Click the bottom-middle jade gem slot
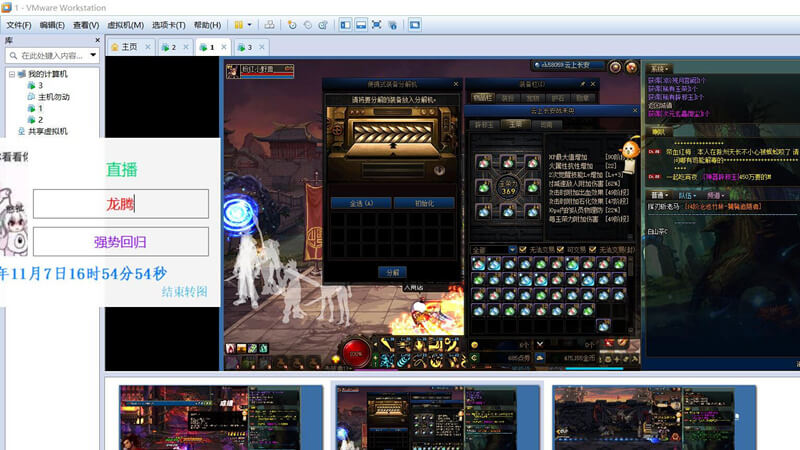 pos(508,211)
